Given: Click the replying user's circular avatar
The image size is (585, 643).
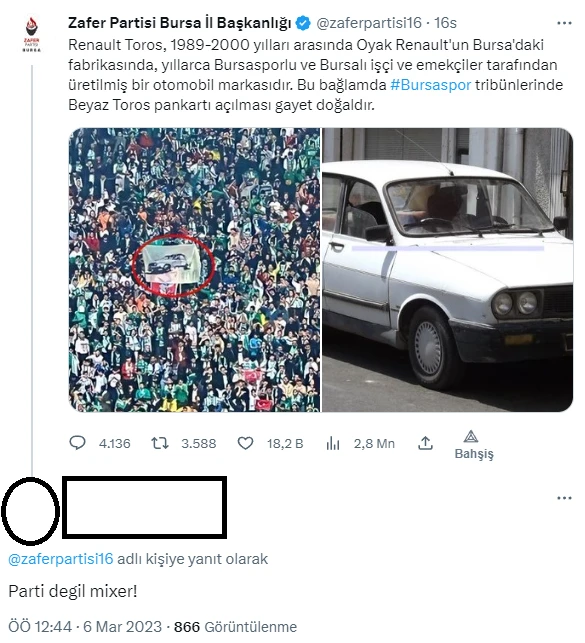Looking at the screenshot, I should [x=30, y=511].
